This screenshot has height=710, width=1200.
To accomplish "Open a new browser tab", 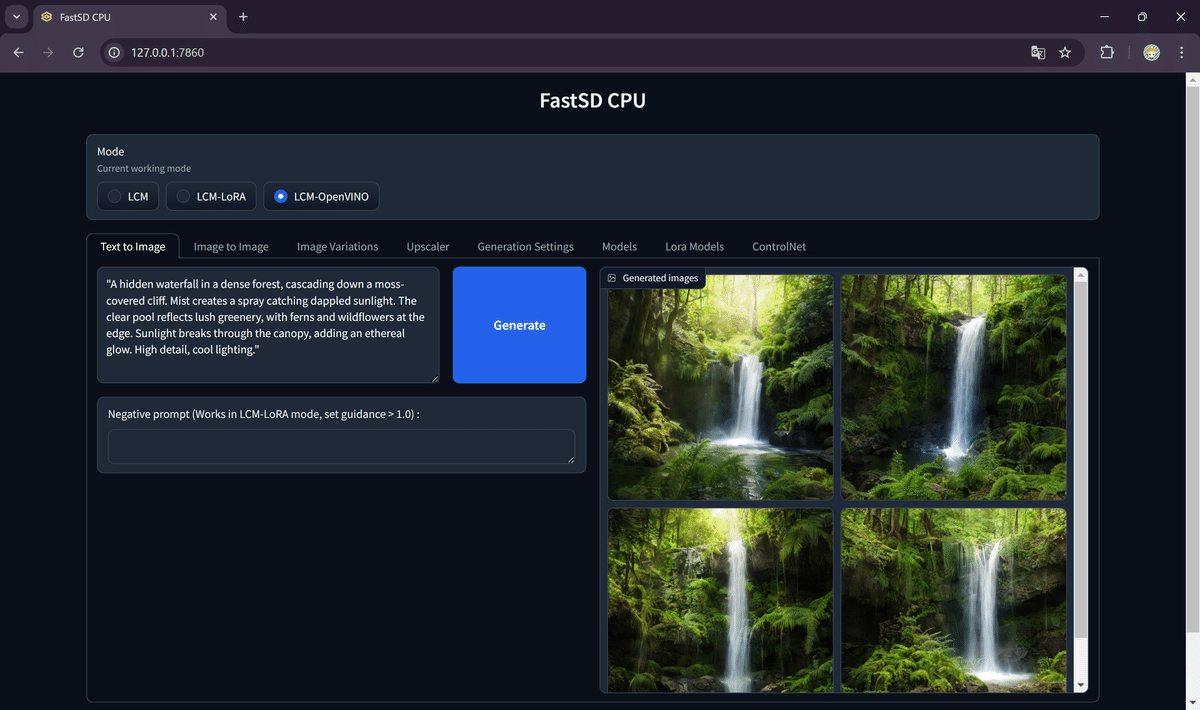I will coord(243,17).
